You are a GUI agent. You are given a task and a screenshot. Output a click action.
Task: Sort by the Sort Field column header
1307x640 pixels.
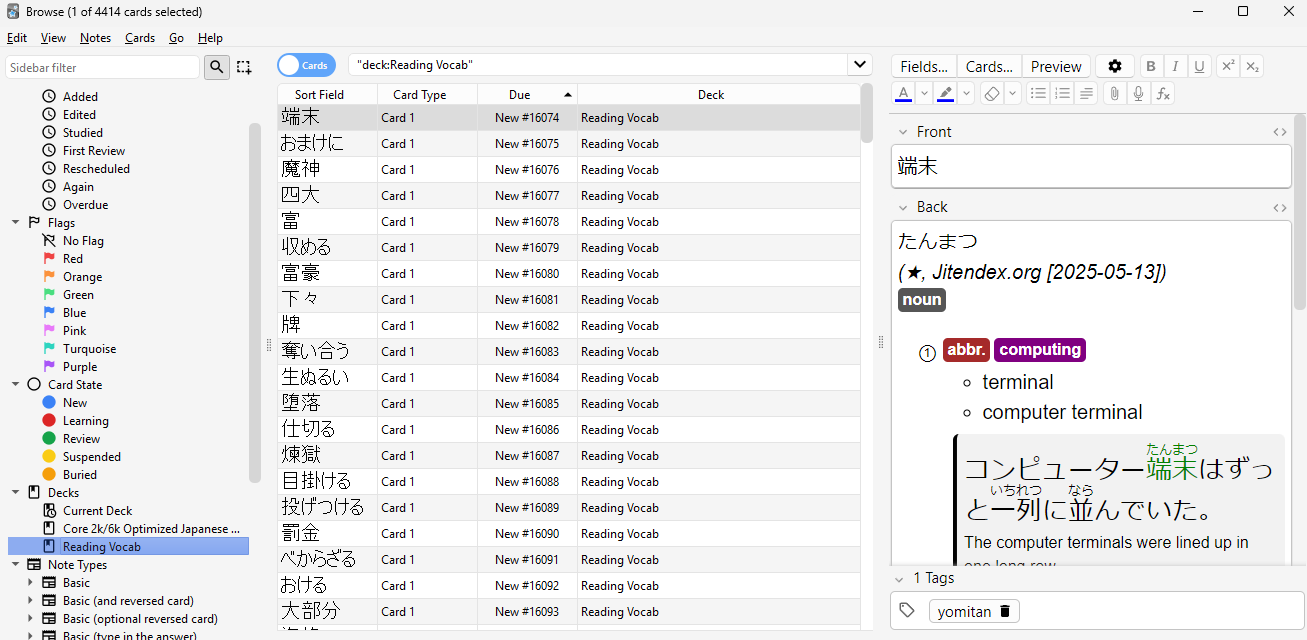(x=327, y=95)
